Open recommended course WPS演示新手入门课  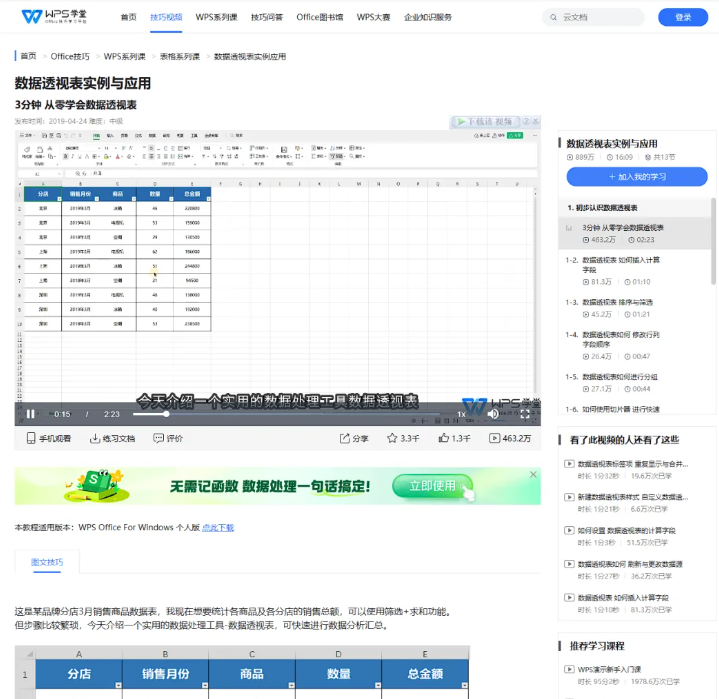pos(609,669)
